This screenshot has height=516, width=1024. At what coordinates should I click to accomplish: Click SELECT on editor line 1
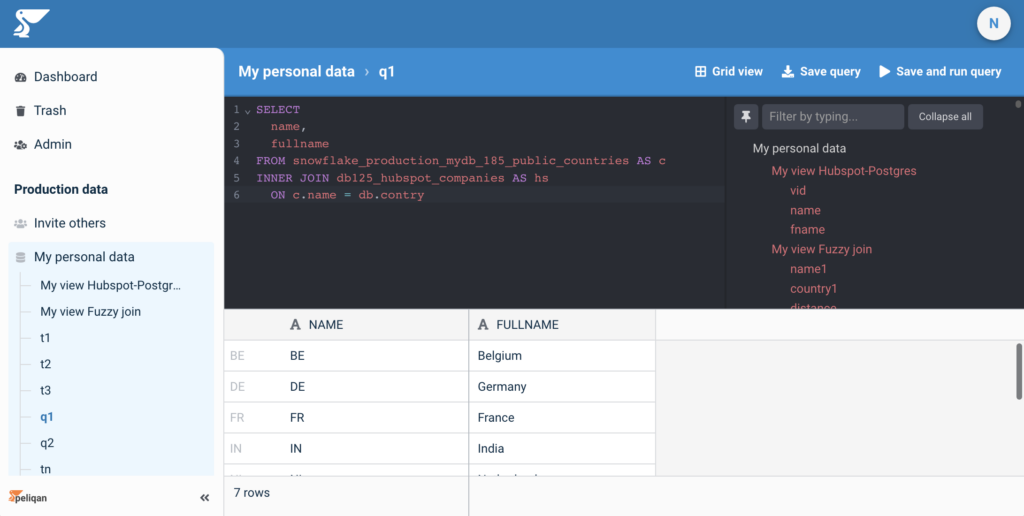pyautogui.click(x=278, y=110)
